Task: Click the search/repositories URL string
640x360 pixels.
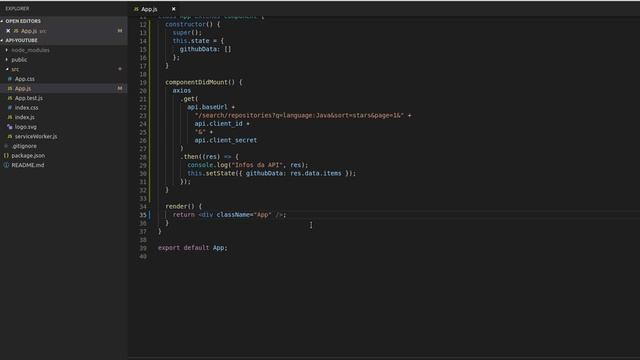Action: coord(299,115)
